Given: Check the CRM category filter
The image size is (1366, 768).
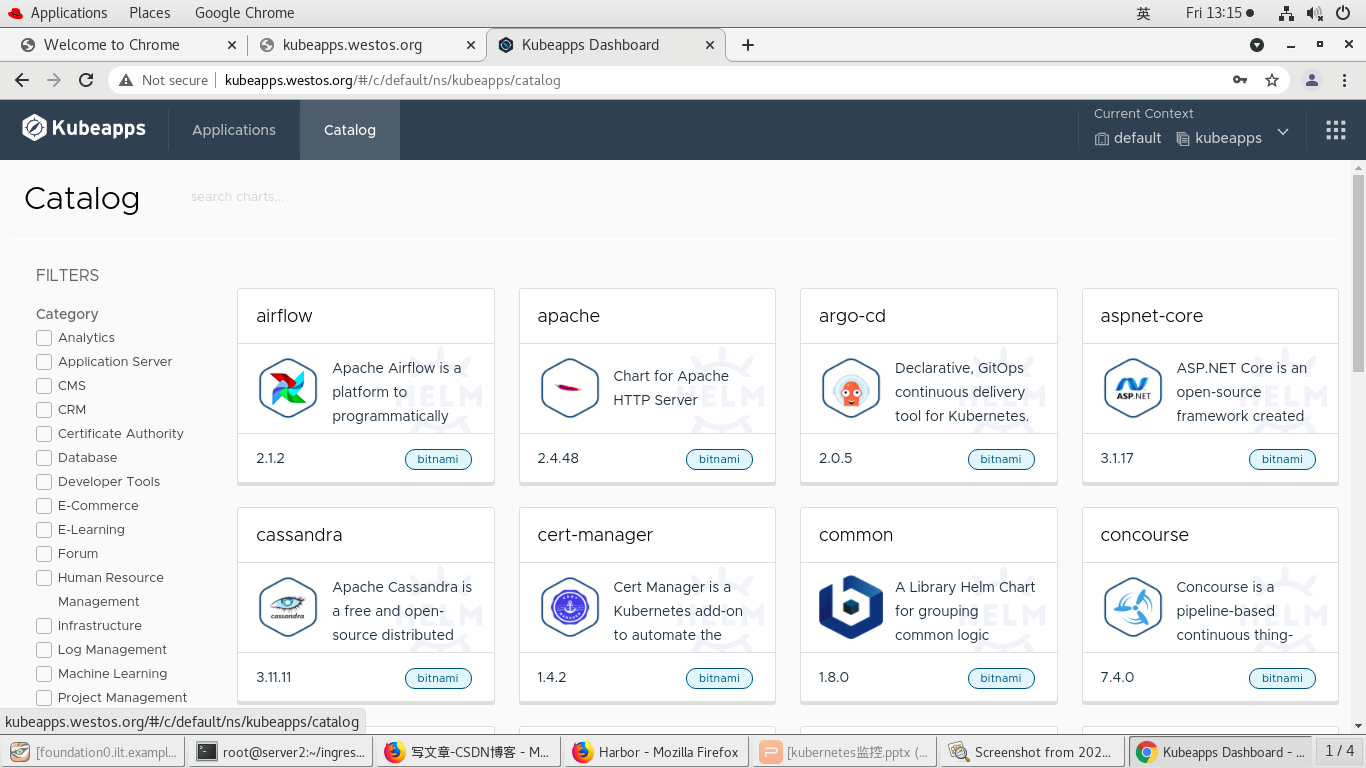Looking at the screenshot, I should click(x=44, y=410).
